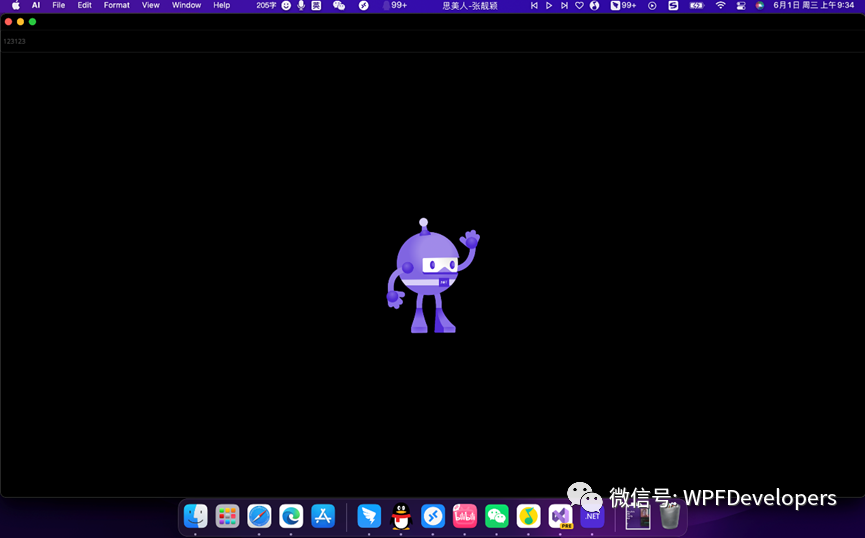Open the App Store dock icon
Screen dimensions: 865x538
click(x=323, y=516)
